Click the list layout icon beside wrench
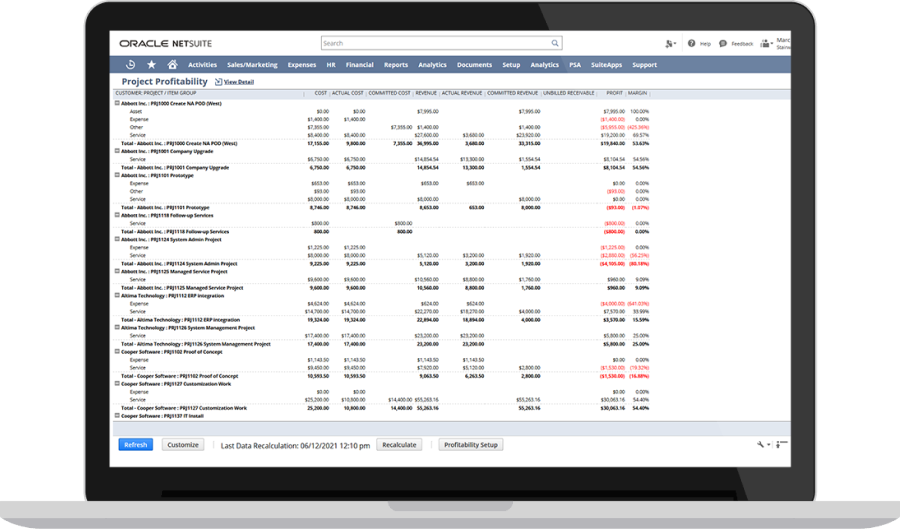 (781, 444)
